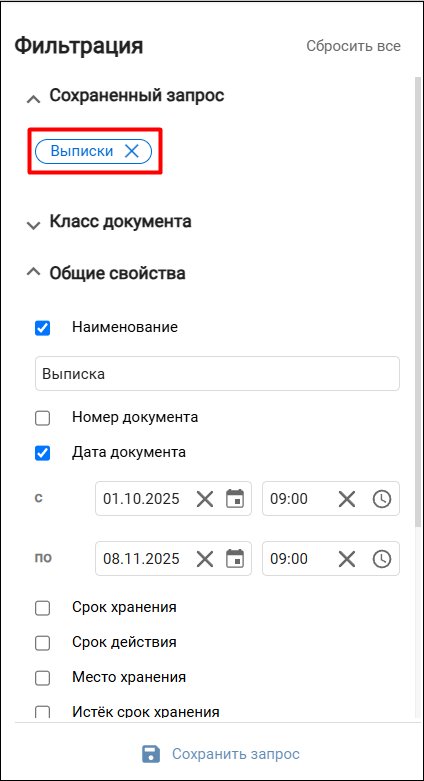Click the filter panel vertical scrollbar
424x781 pixels.
(418, 302)
